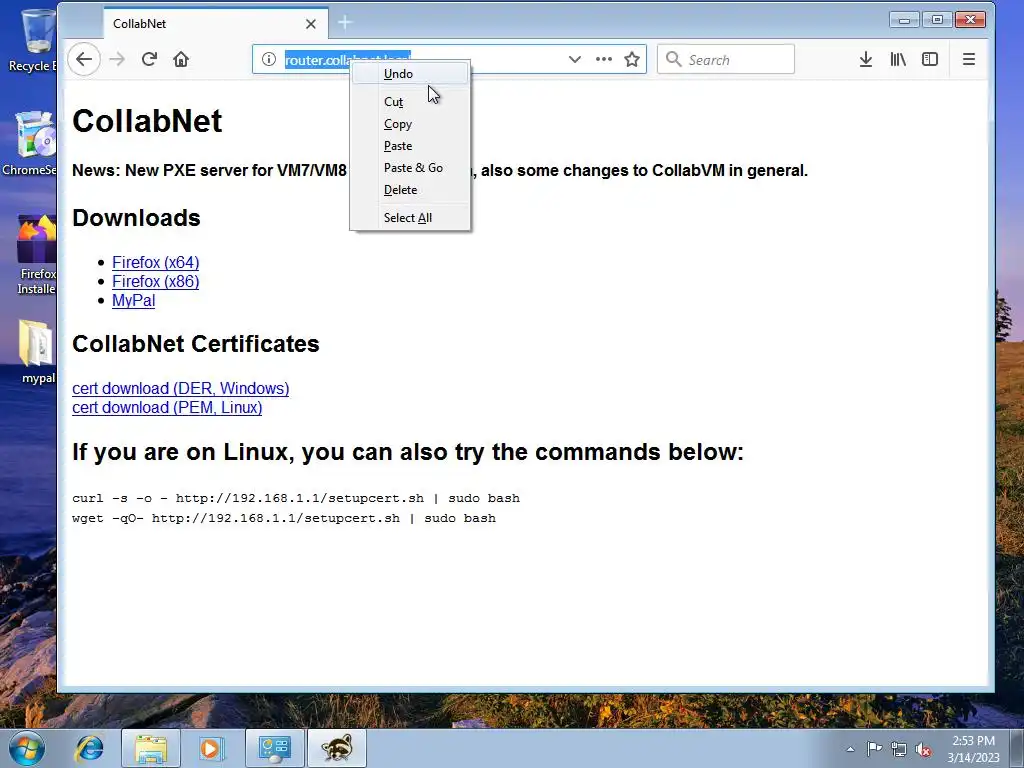Choose Paste in the context menu

tap(410, 146)
